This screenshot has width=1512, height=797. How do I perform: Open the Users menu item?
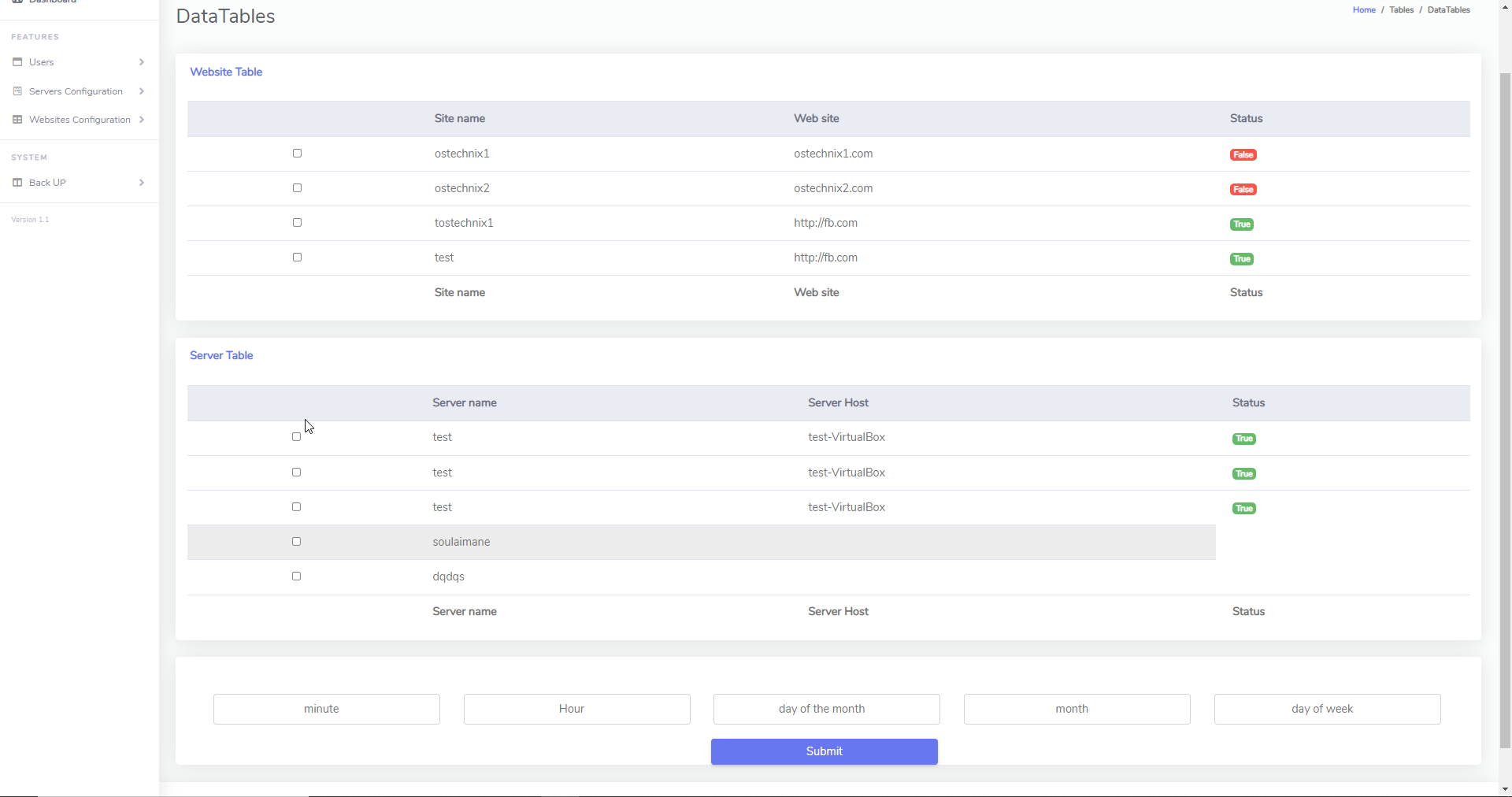point(79,62)
